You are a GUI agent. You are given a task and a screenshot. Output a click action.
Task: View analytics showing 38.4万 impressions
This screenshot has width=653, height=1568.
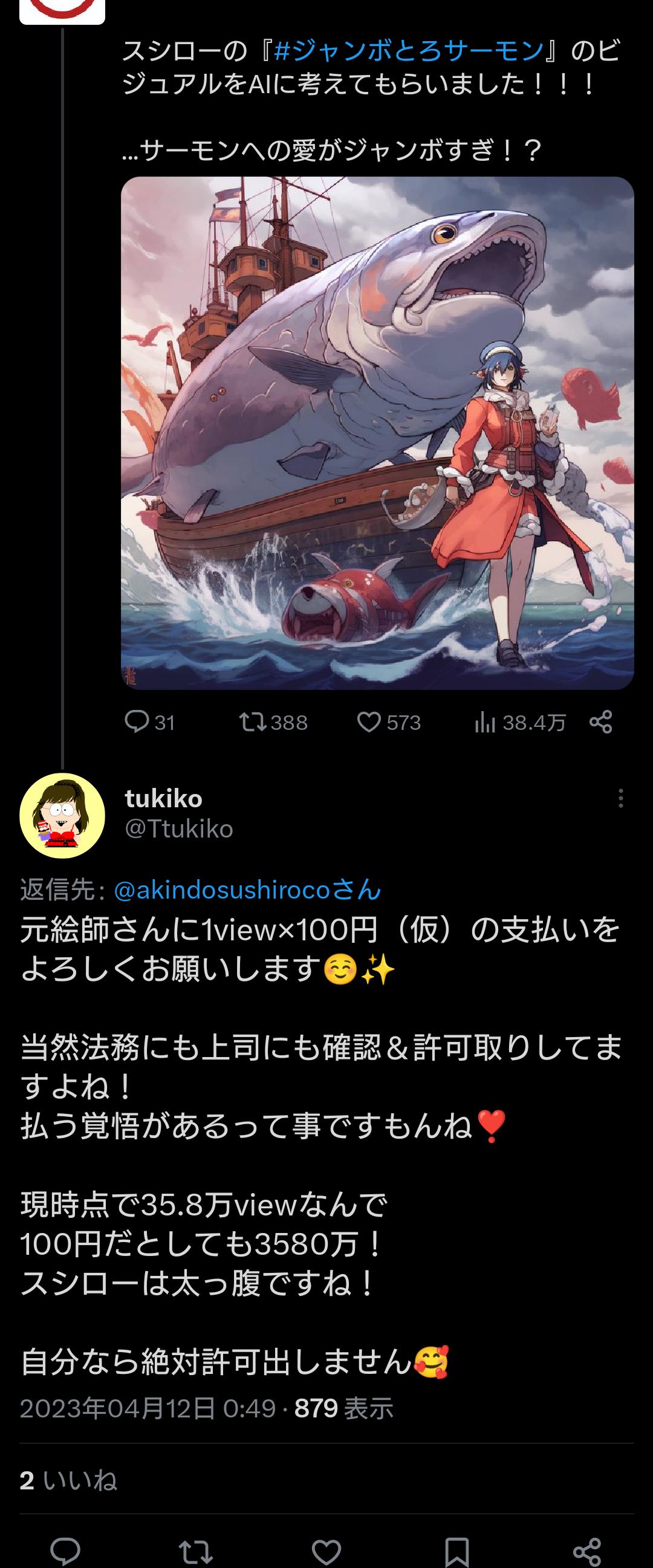pos(520,723)
